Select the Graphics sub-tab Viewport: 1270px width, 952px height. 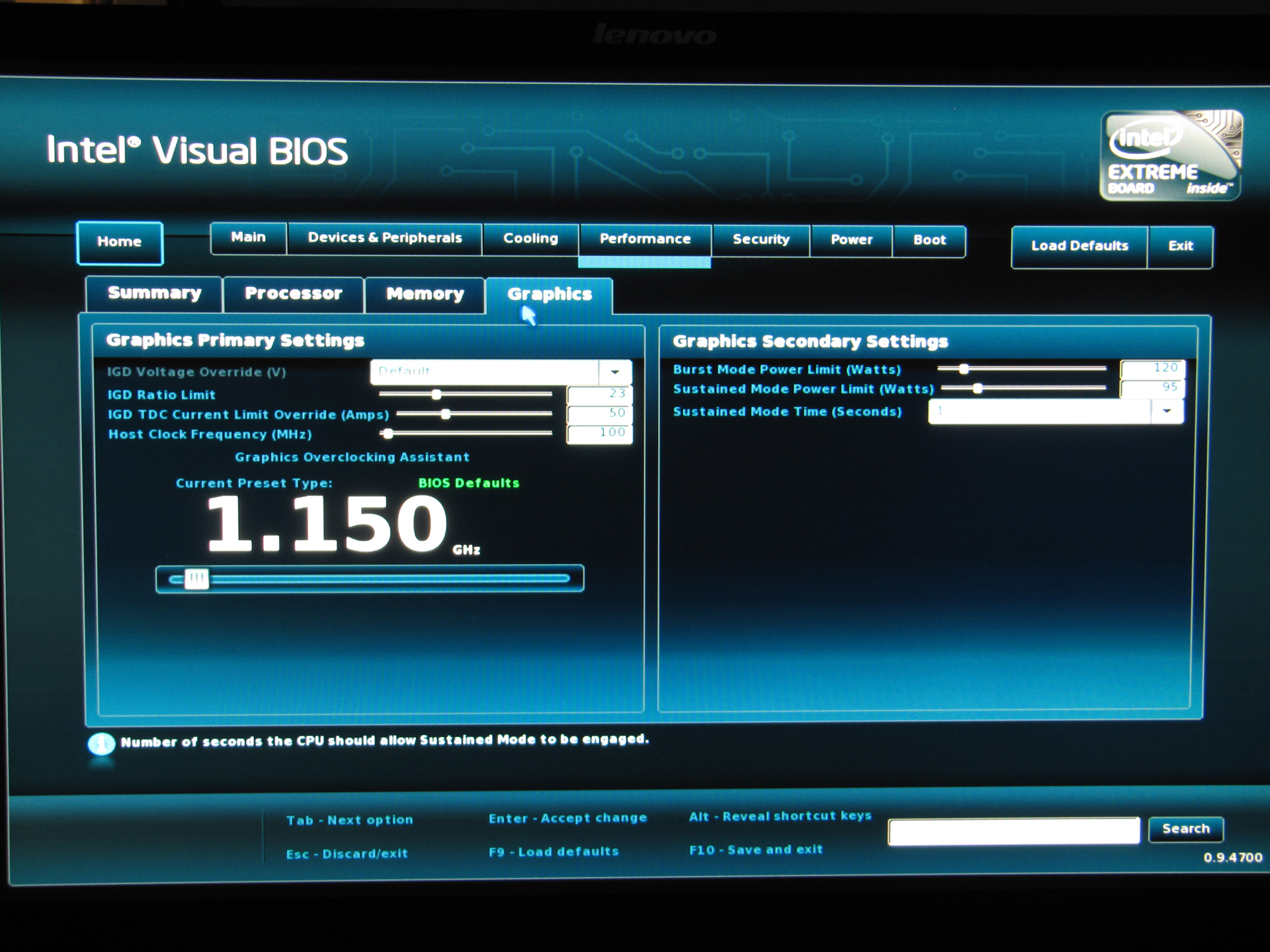549,296
